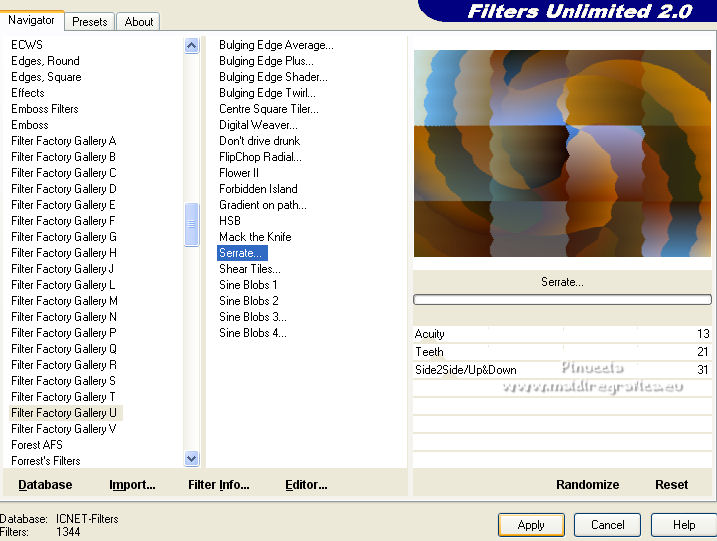Image resolution: width=717 pixels, height=541 pixels.
Task: Select the Forest AFS category
Action: [37, 445]
